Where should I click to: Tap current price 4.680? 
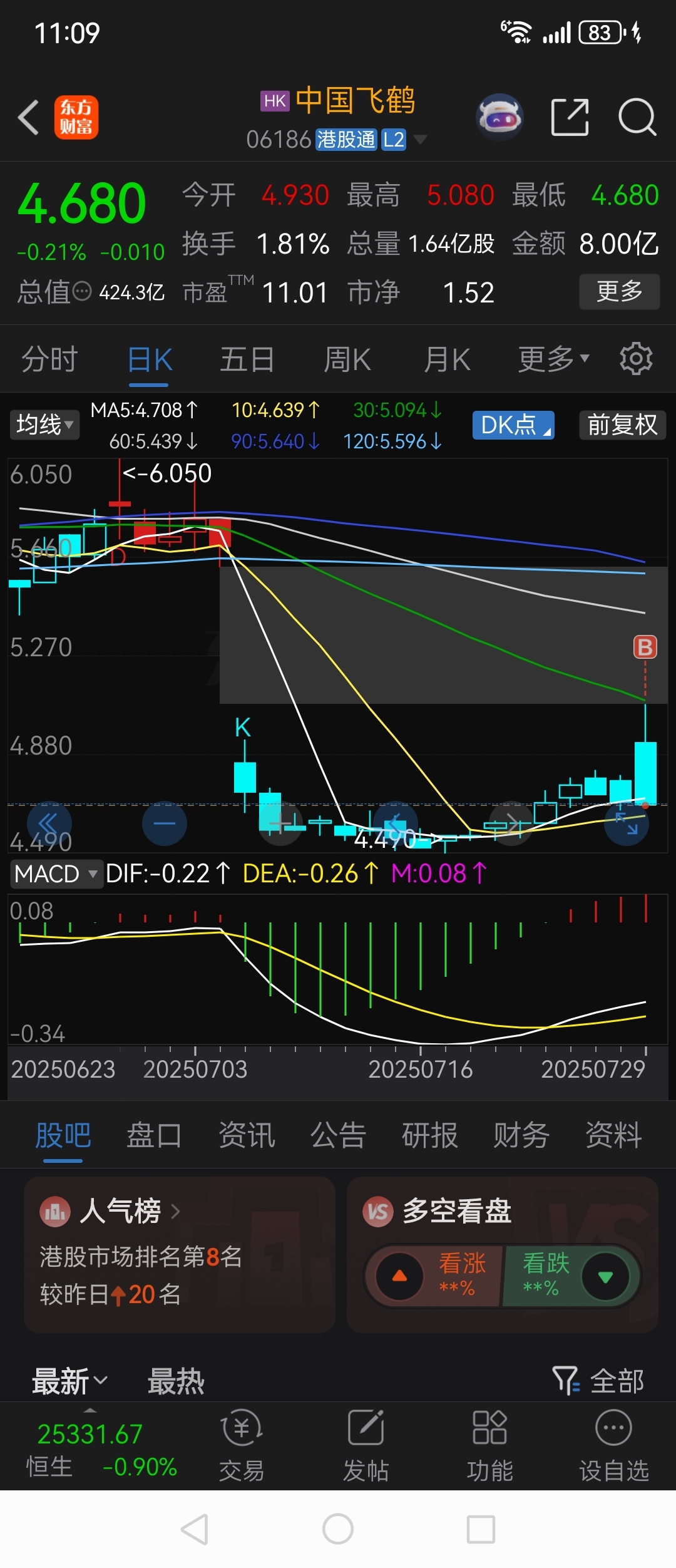tap(82, 204)
